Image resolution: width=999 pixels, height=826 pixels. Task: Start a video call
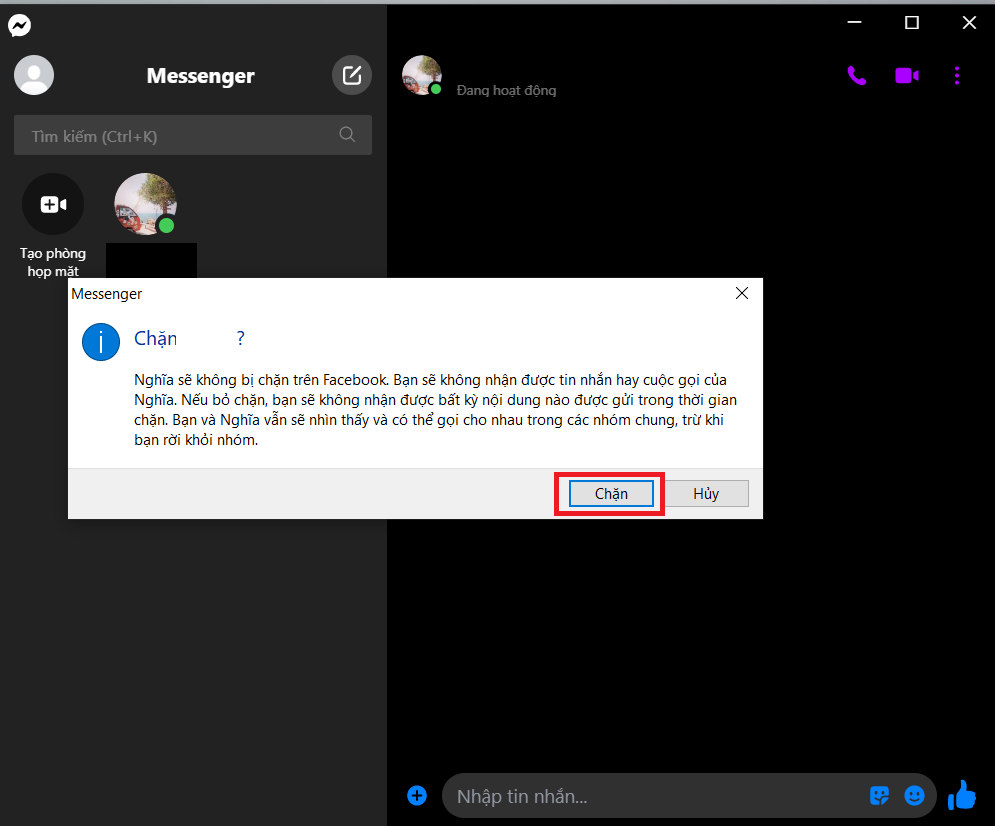[906, 75]
